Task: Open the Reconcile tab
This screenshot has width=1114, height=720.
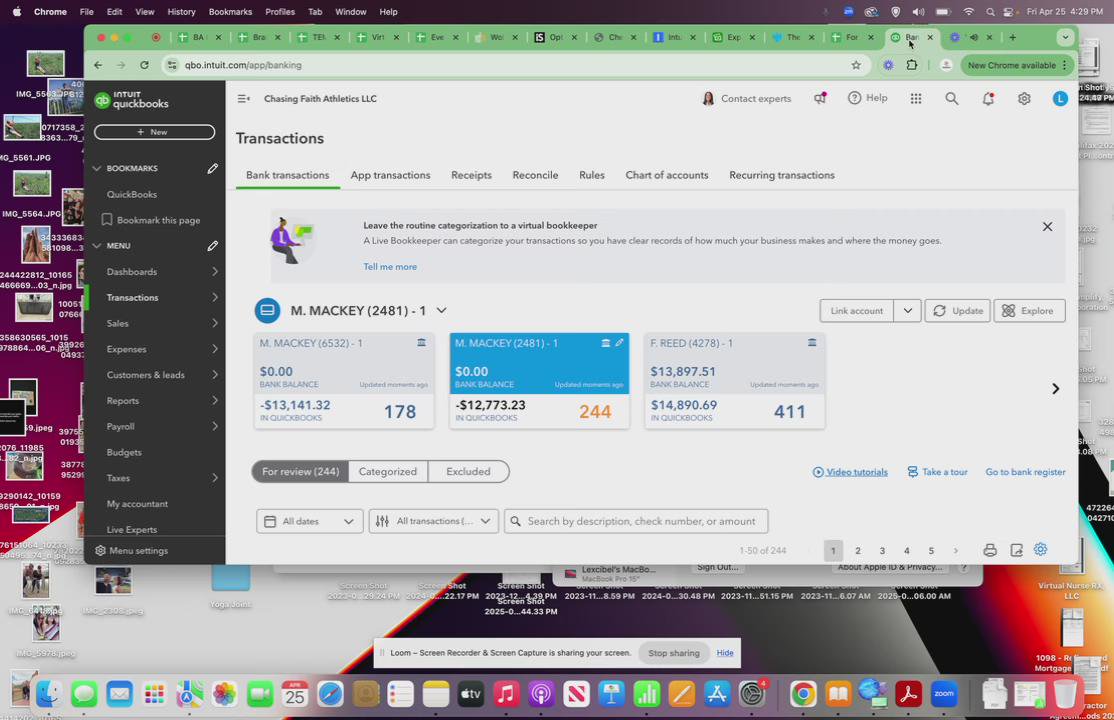Action: click(x=535, y=176)
